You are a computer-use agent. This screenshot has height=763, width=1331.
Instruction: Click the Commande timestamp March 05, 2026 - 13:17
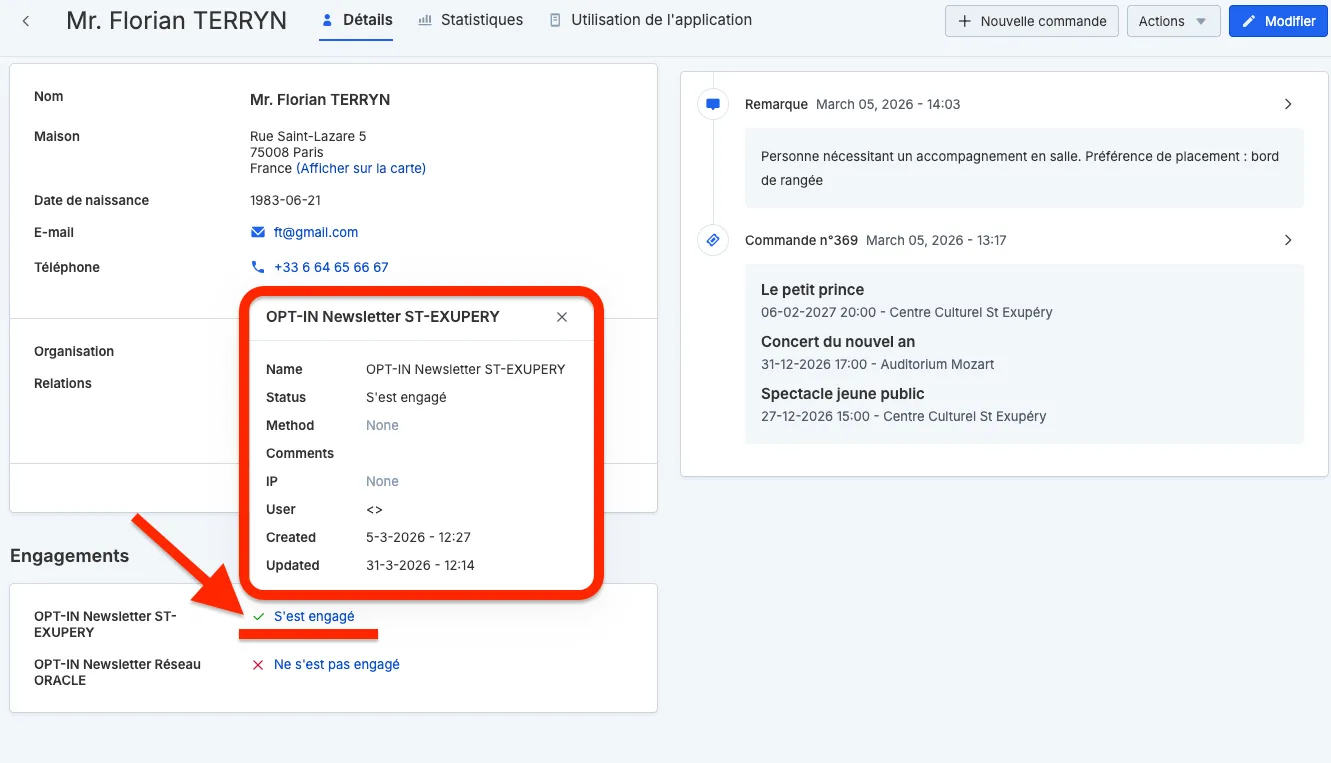[936, 240]
